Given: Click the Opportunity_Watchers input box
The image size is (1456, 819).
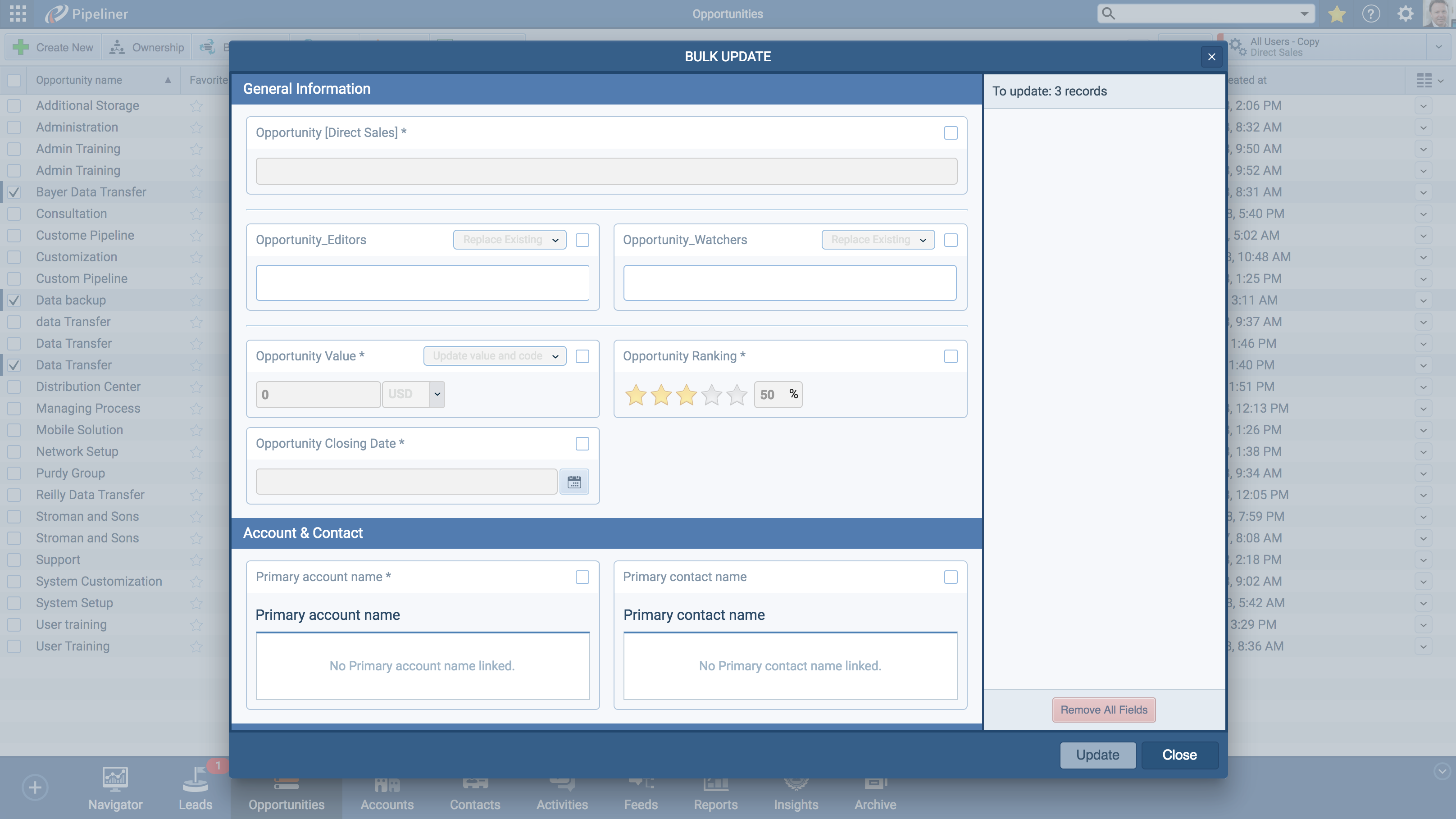Looking at the screenshot, I should click(790, 282).
